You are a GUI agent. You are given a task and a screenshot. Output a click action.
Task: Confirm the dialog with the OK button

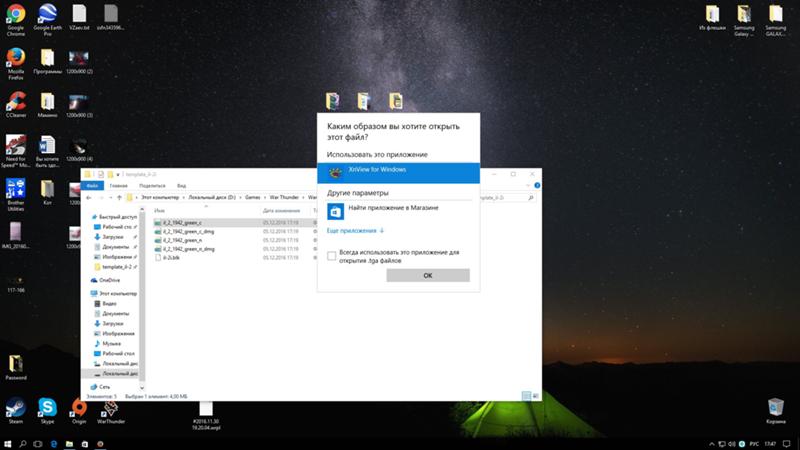[428, 276]
